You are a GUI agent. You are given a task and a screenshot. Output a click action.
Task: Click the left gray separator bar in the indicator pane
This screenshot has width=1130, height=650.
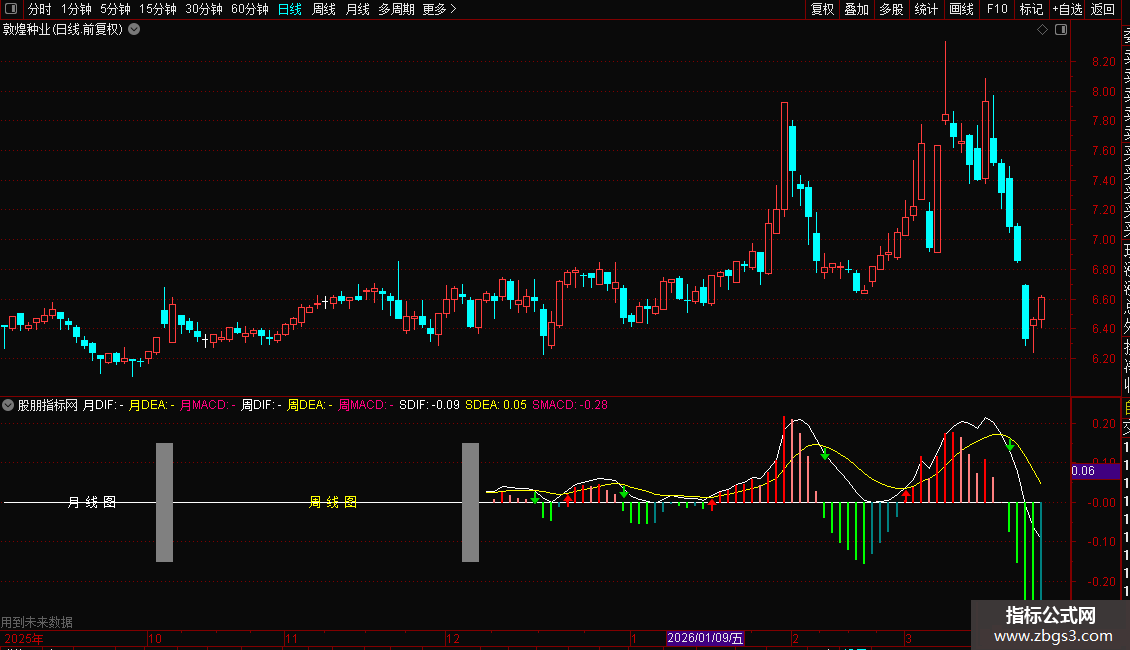[164, 502]
